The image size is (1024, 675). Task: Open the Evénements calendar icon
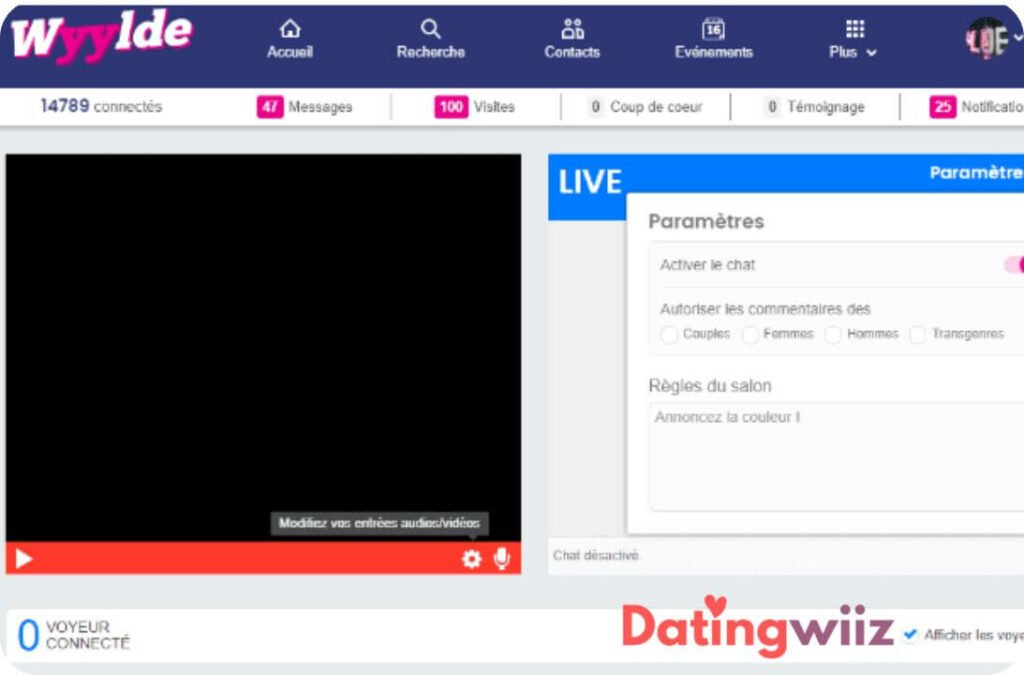point(713,30)
